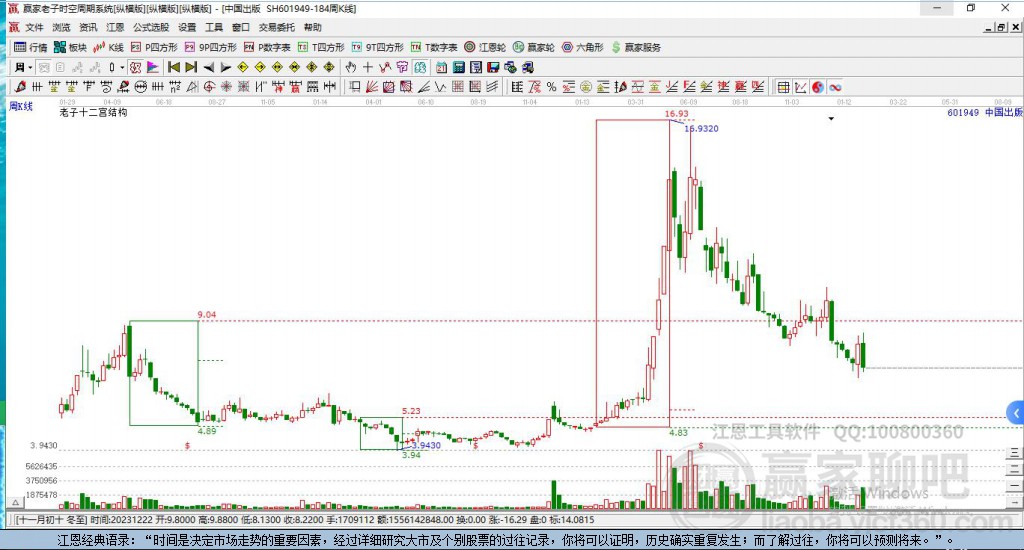Jump to first bar with skip-to-start icon

(x=174, y=67)
